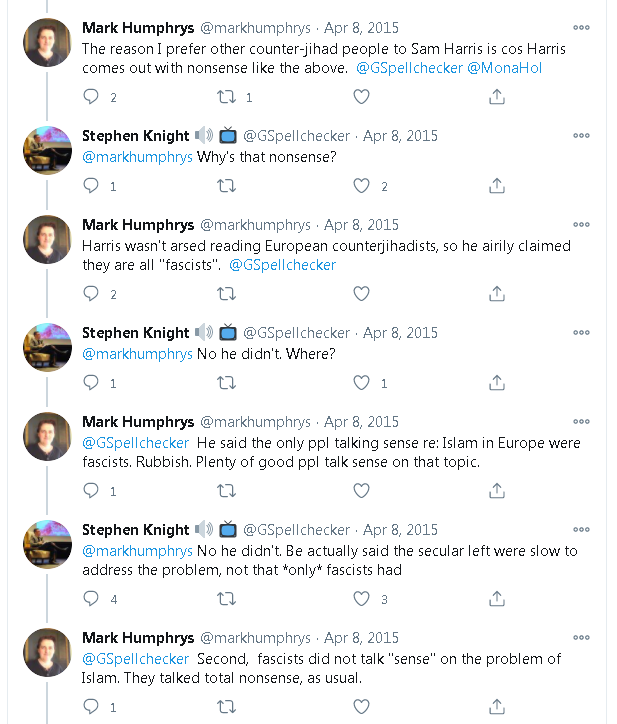617x724 pixels.
Task: Share the "Why's that nonsense?" tweet
Action: tap(497, 186)
